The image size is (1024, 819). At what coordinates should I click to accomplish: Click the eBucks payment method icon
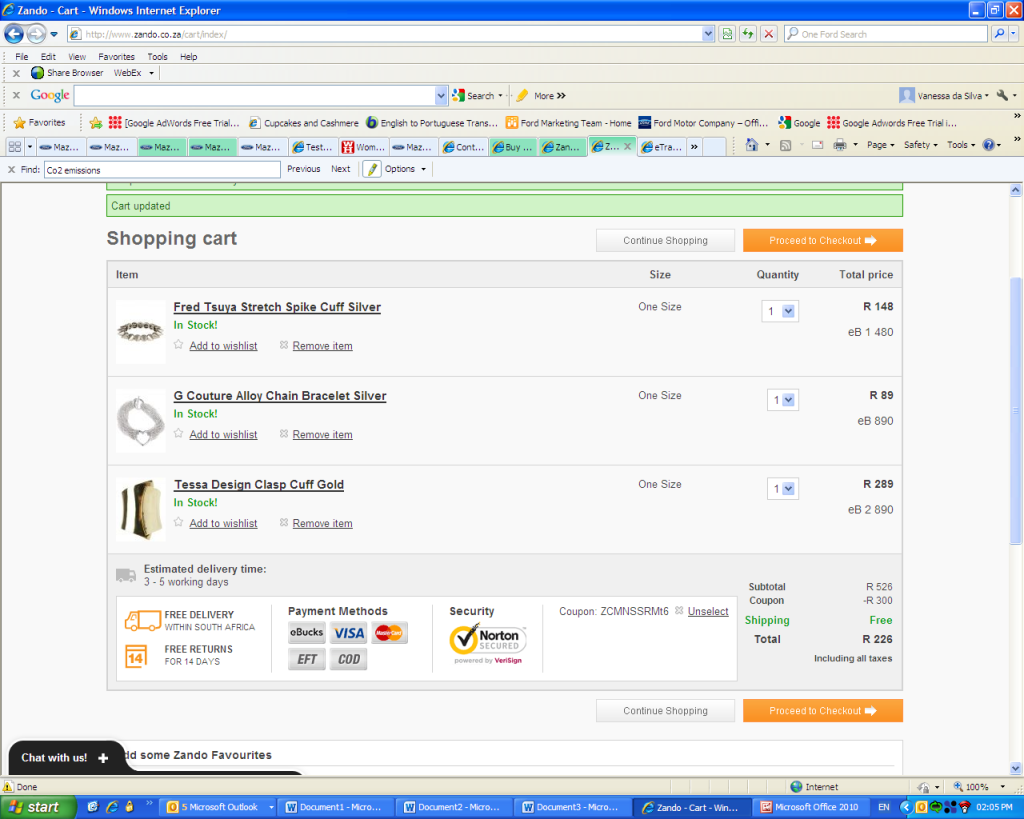coord(307,633)
